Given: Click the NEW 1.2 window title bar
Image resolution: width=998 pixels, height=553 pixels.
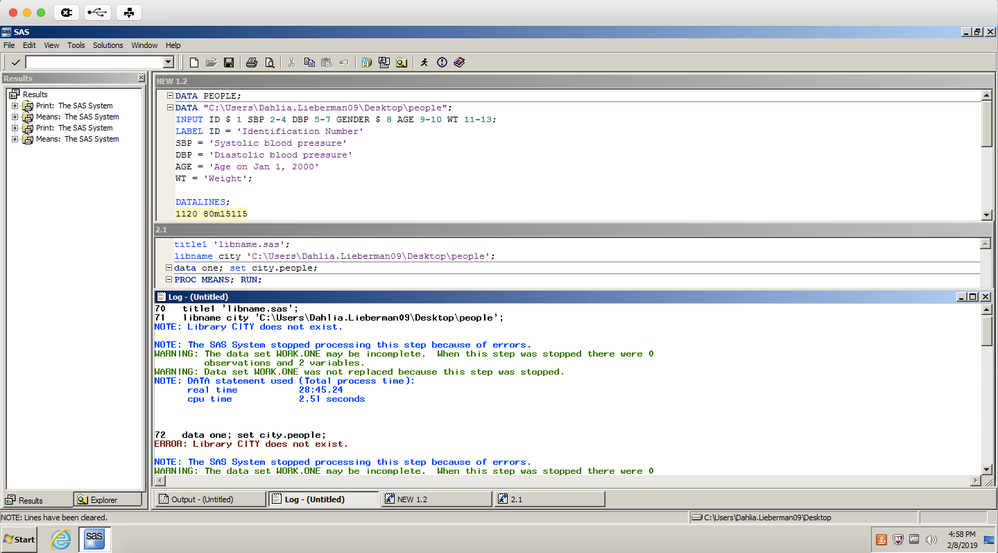Looking at the screenshot, I should [x=573, y=81].
